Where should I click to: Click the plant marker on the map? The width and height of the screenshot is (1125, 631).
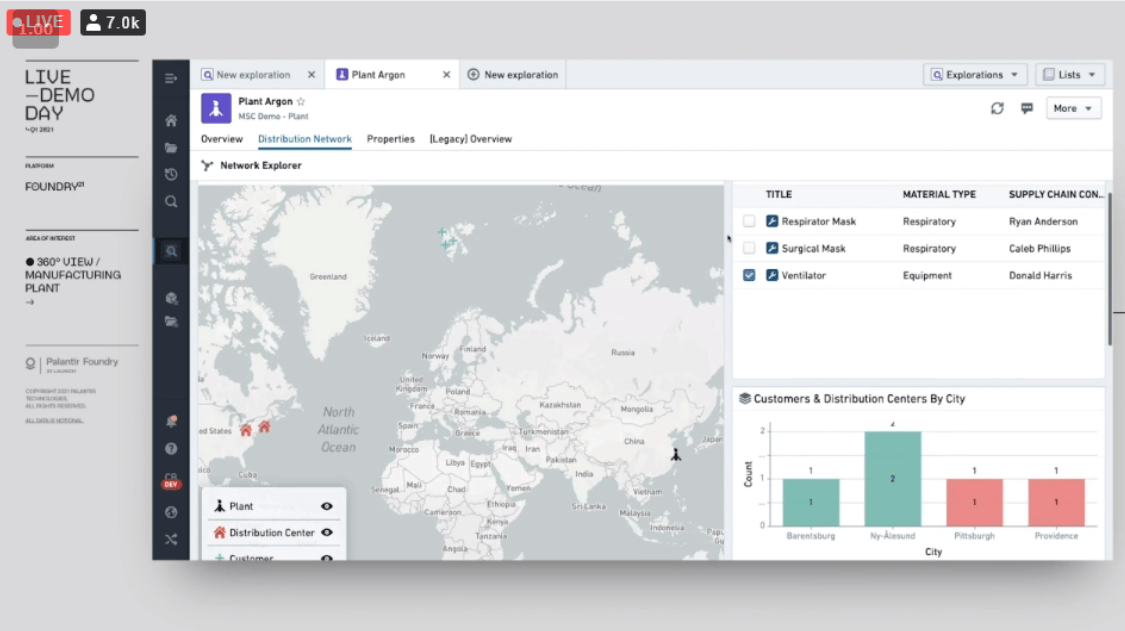(x=676, y=454)
